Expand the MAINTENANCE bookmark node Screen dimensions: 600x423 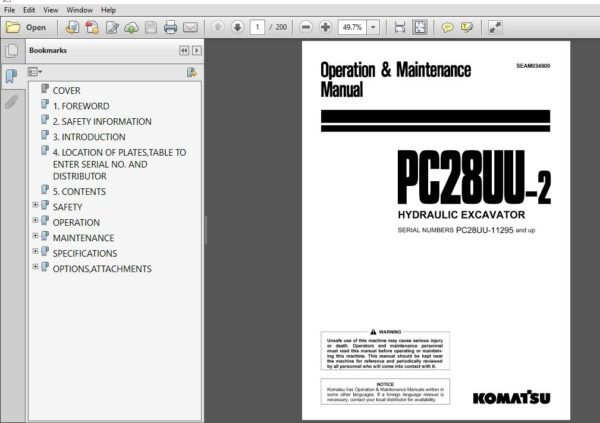point(35,236)
